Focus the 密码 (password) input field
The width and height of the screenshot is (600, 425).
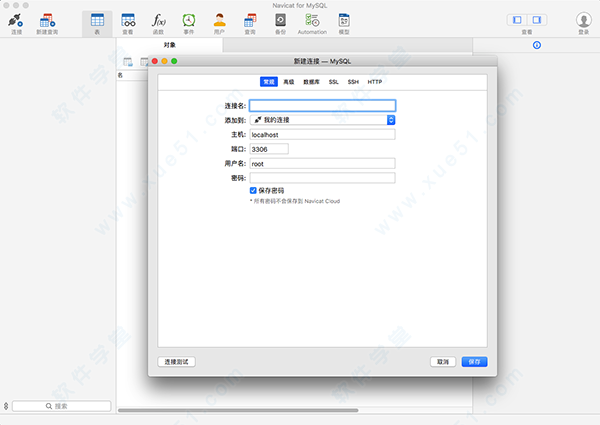(x=322, y=178)
